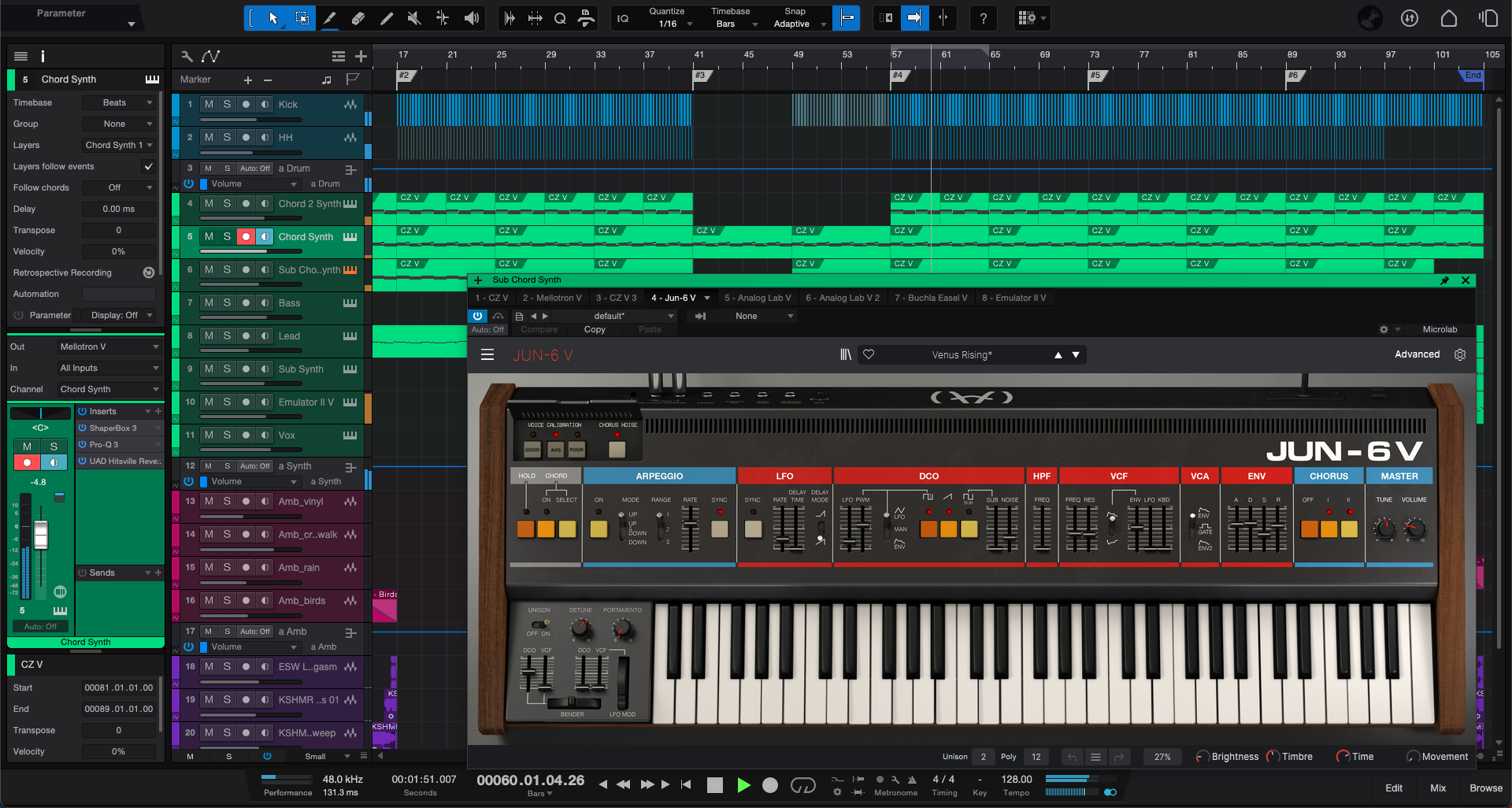
Task: Select the Arrow tool in the toolbar
Action: [272, 18]
